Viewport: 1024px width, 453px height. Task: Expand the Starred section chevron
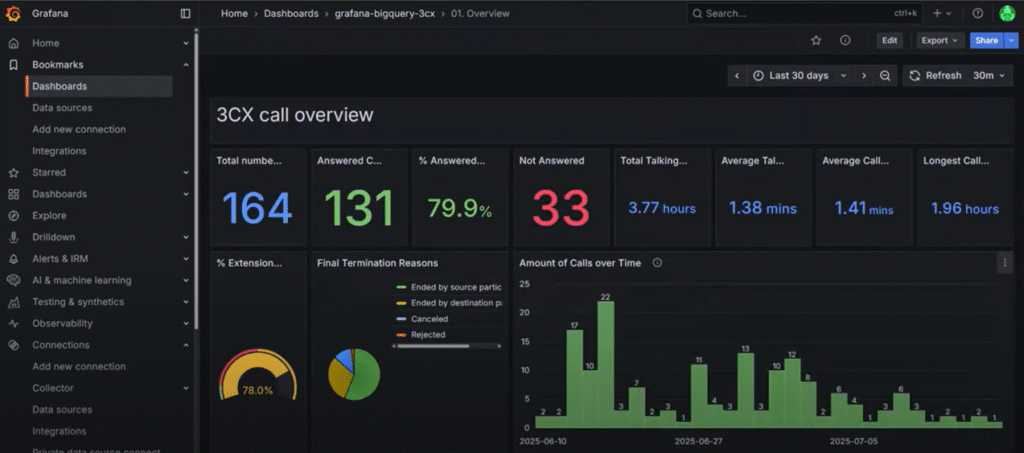point(186,172)
